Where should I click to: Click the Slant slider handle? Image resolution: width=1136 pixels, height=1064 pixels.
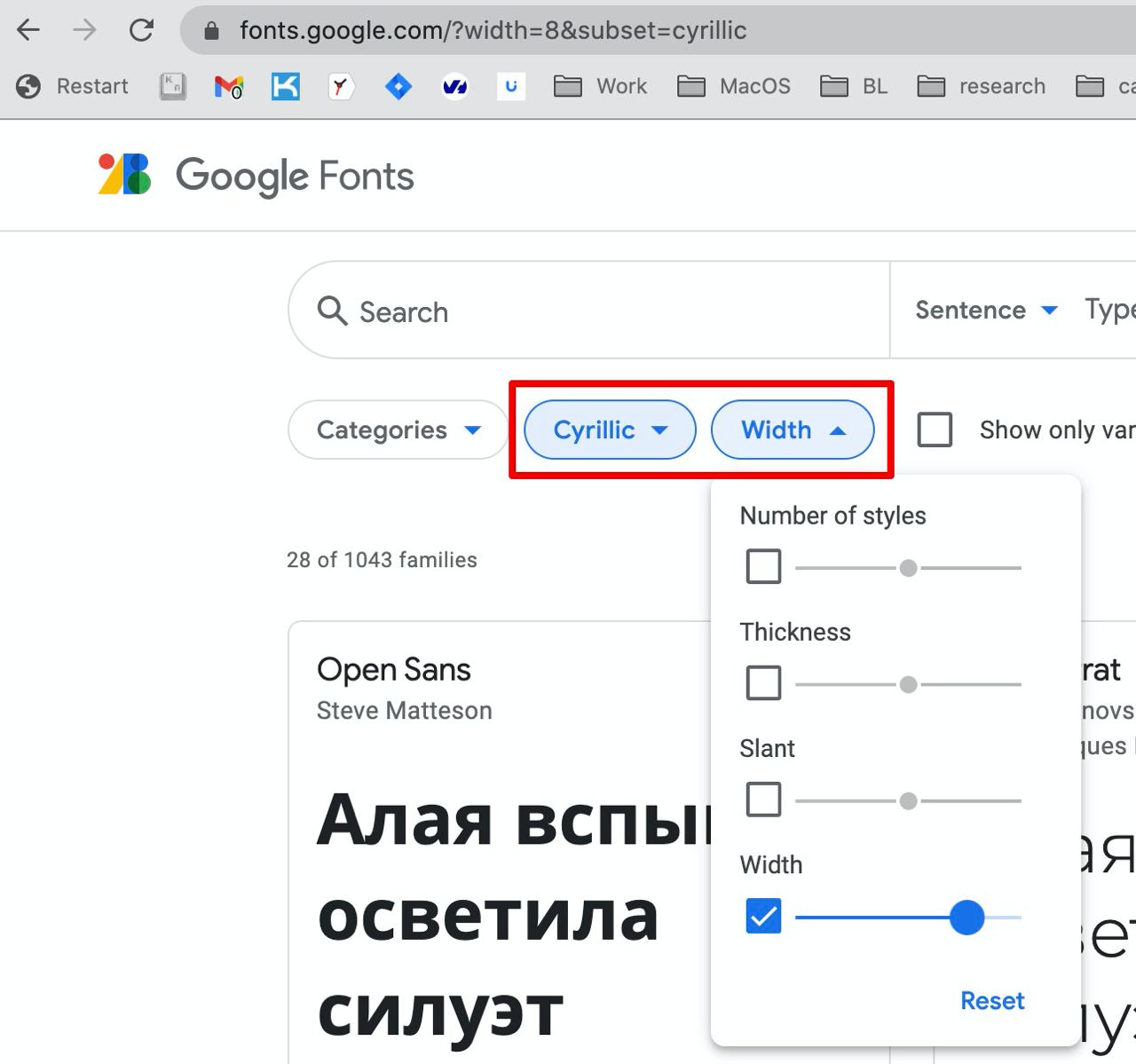click(x=908, y=800)
